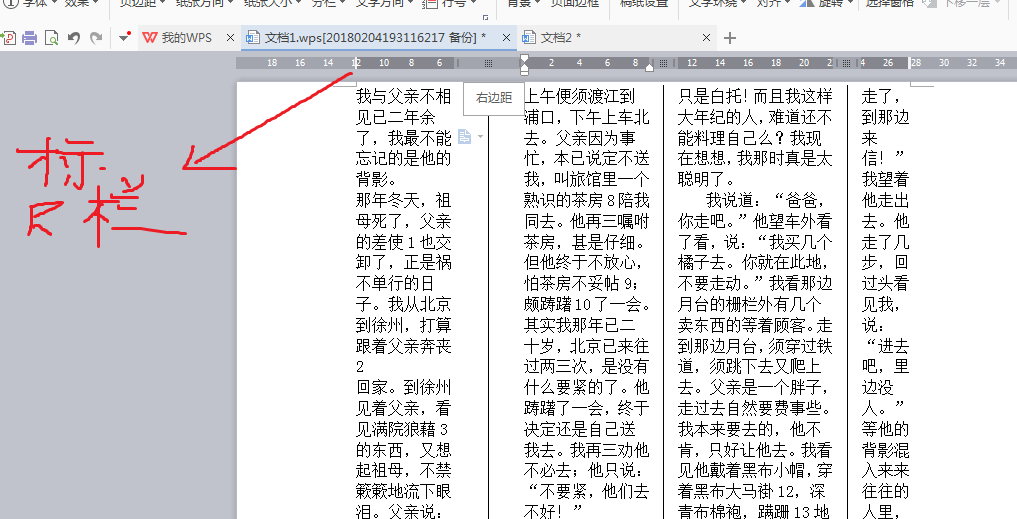Open a new document tab with plus button
Screen dimensions: 1017x519
730,38
